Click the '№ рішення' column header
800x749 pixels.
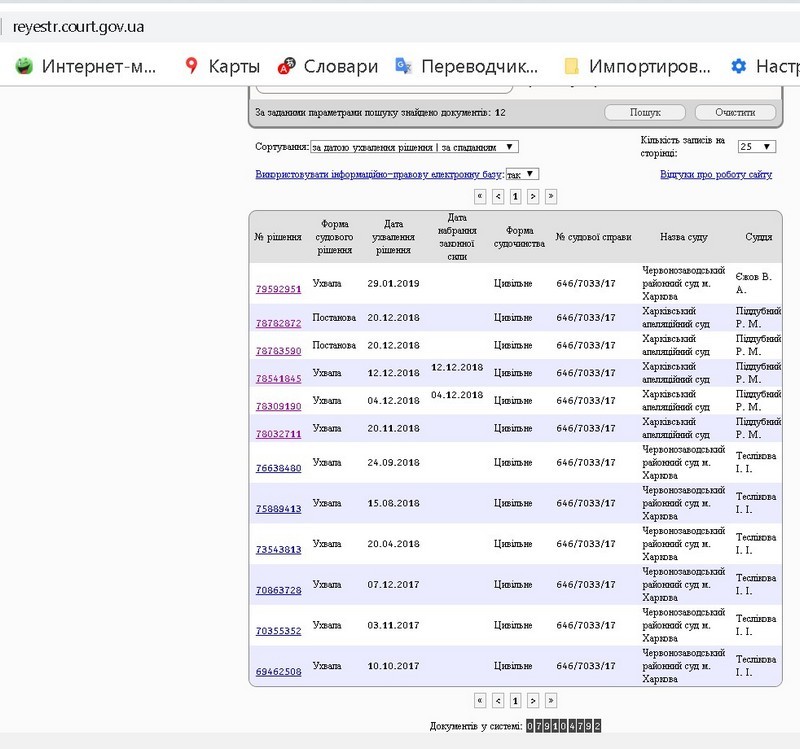pyautogui.click(x=278, y=237)
